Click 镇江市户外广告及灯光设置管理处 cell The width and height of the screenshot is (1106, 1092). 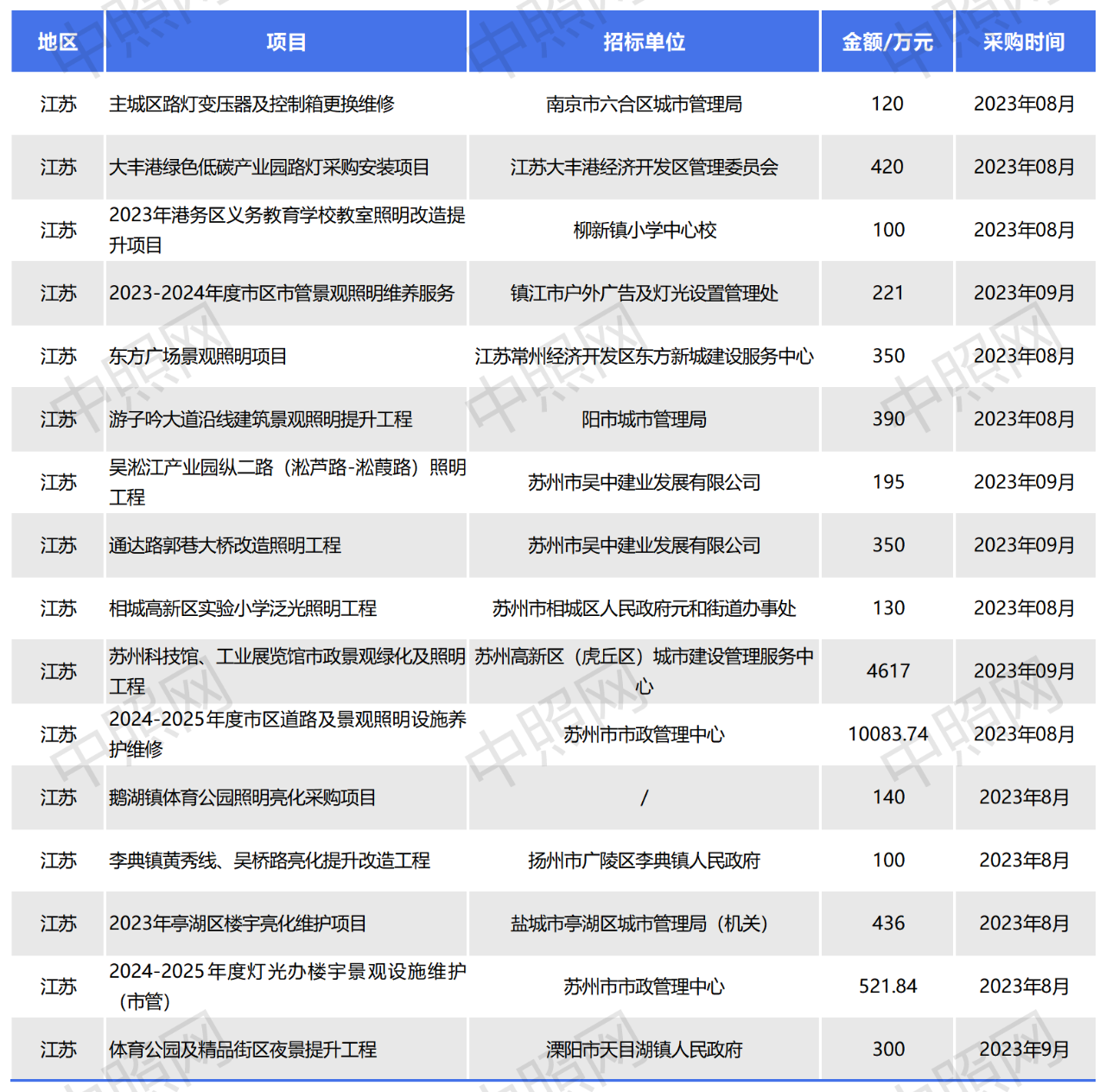pyautogui.click(x=644, y=293)
